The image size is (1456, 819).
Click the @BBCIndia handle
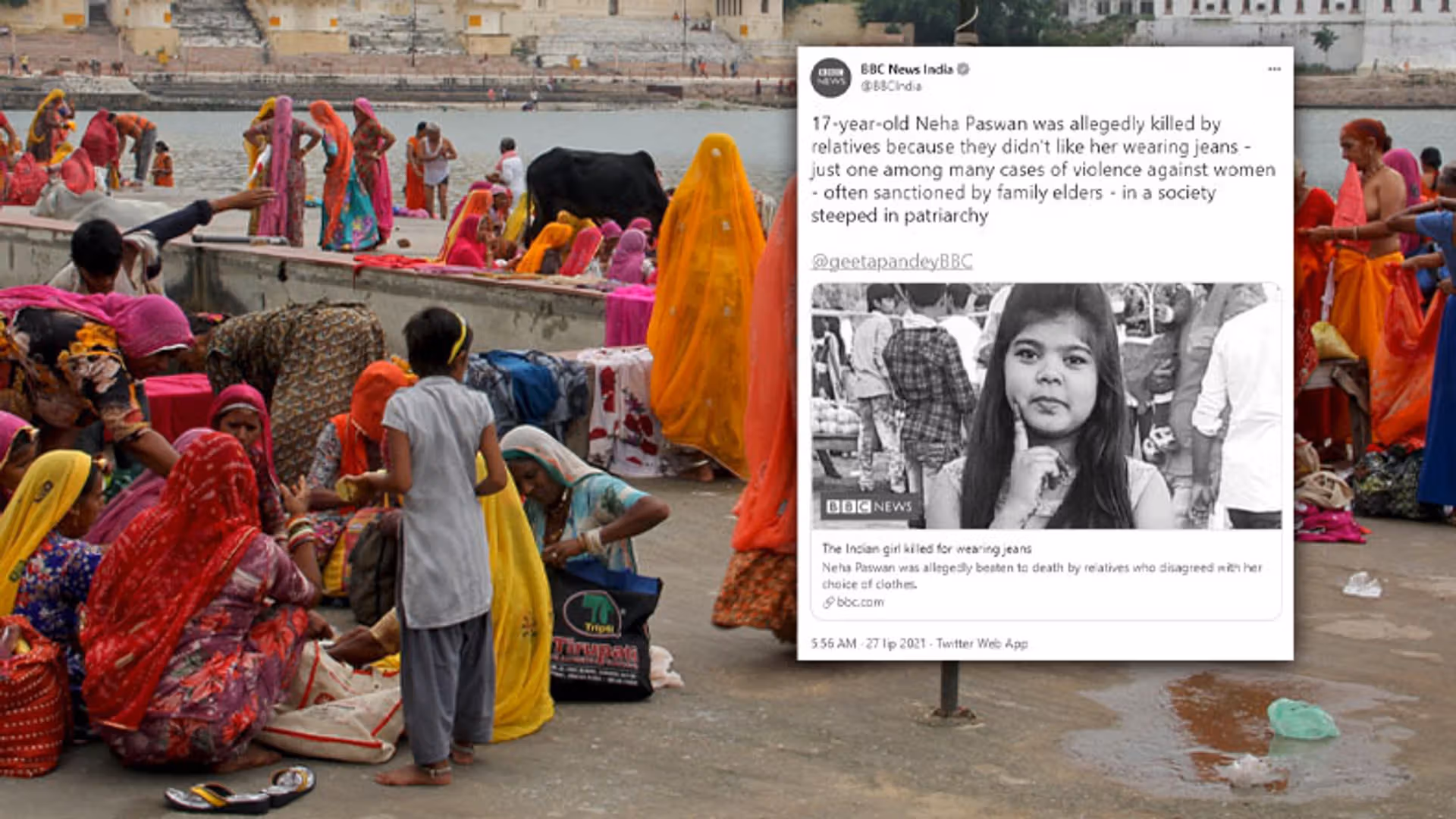(890, 86)
